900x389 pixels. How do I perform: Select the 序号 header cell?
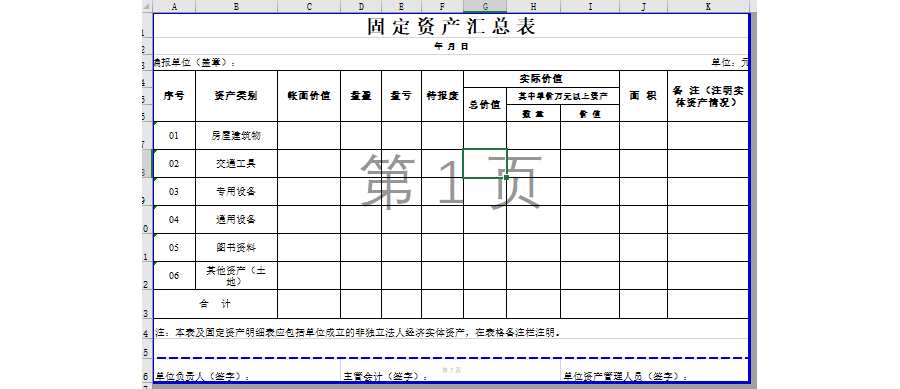click(174, 96)
